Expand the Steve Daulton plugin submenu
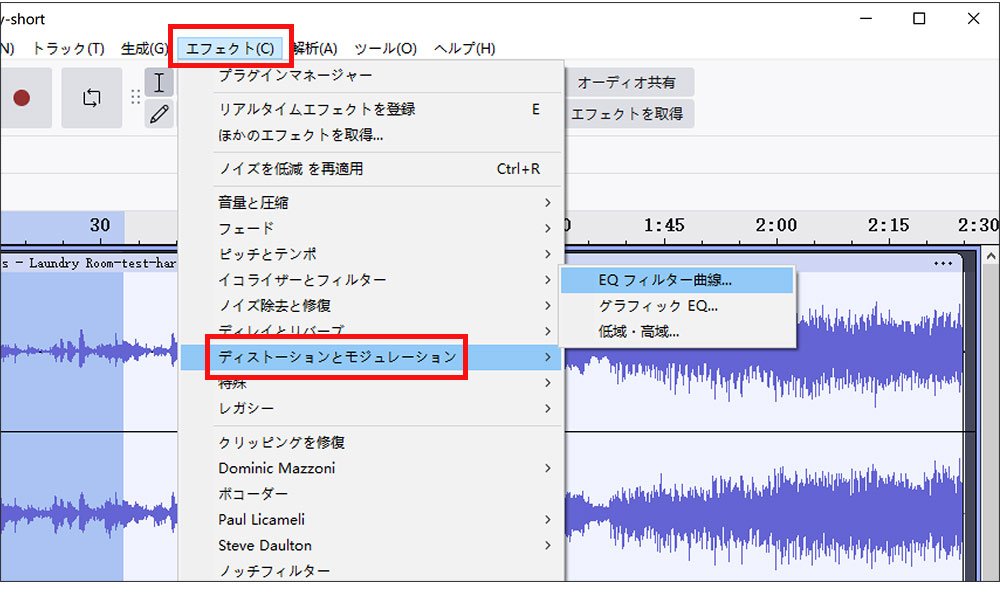 point(282,545)
